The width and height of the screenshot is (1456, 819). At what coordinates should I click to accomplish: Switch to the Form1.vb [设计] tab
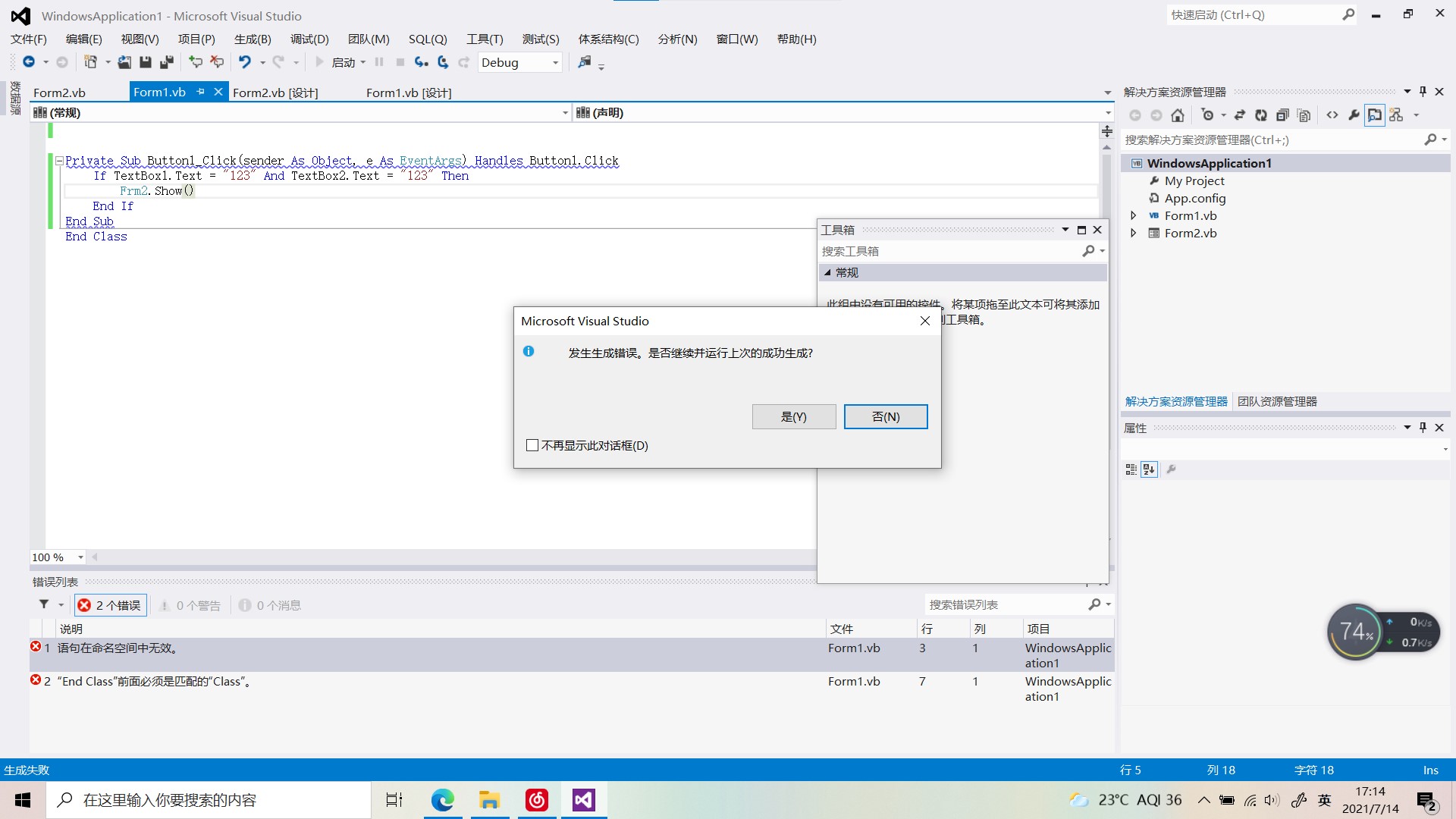[x=409, y=93]
